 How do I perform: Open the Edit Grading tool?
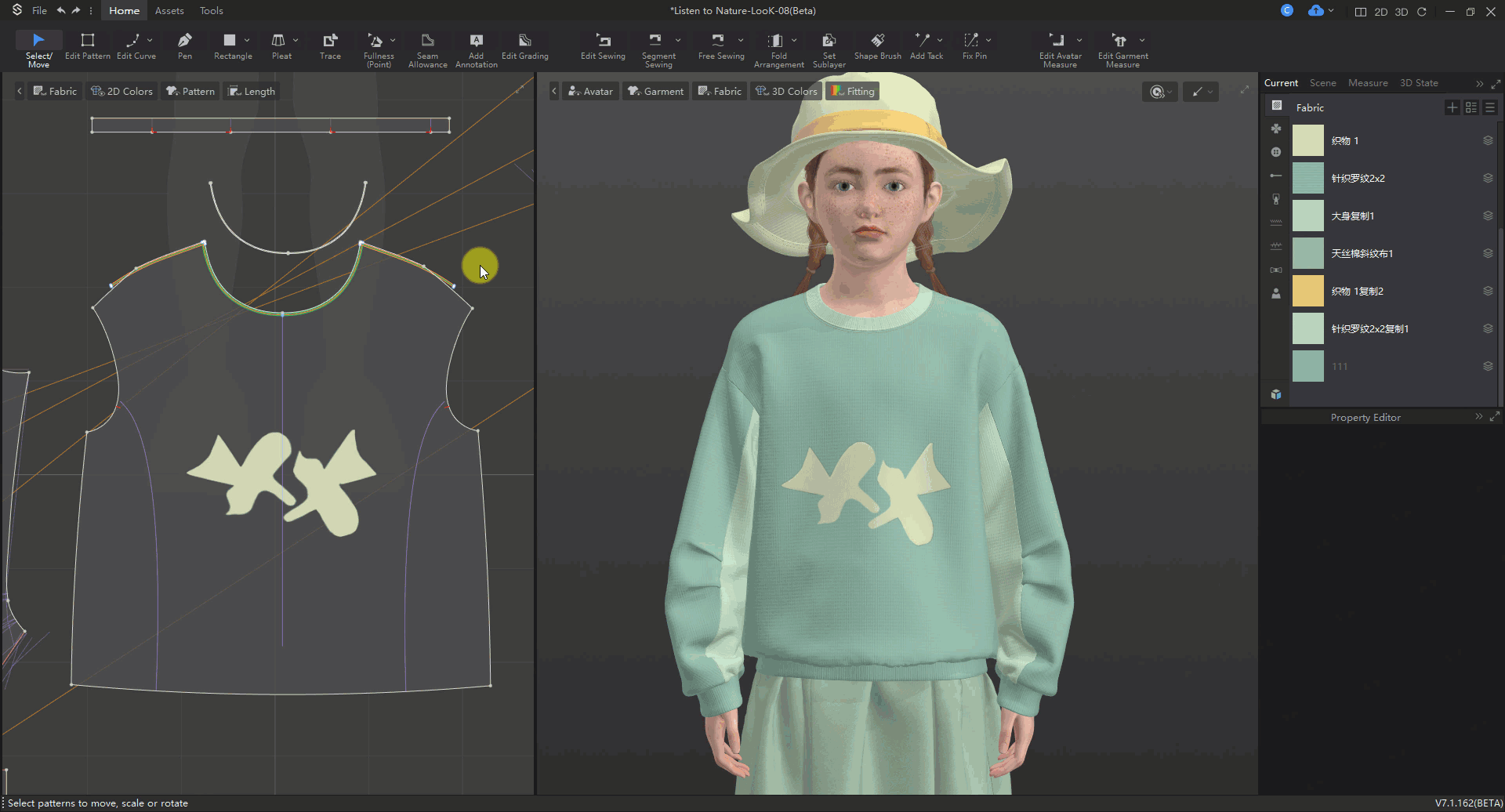(524, 45)
